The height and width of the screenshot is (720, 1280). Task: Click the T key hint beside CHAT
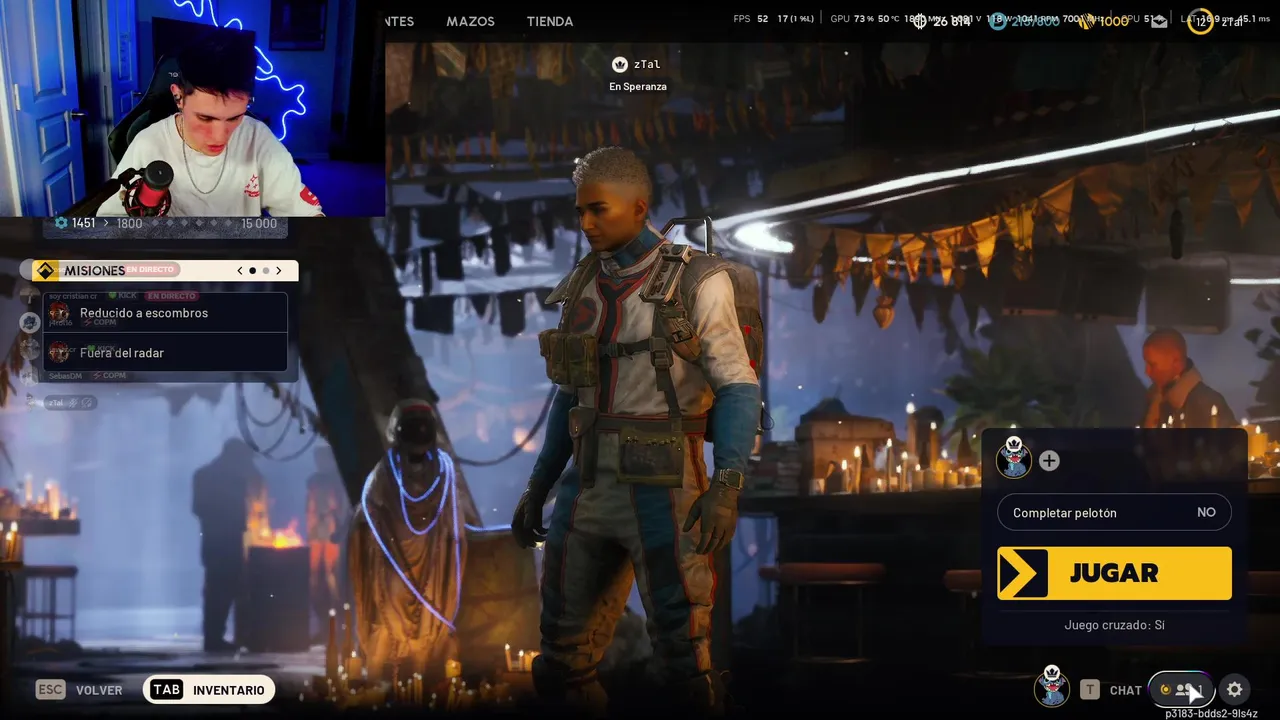point(1090,690)
